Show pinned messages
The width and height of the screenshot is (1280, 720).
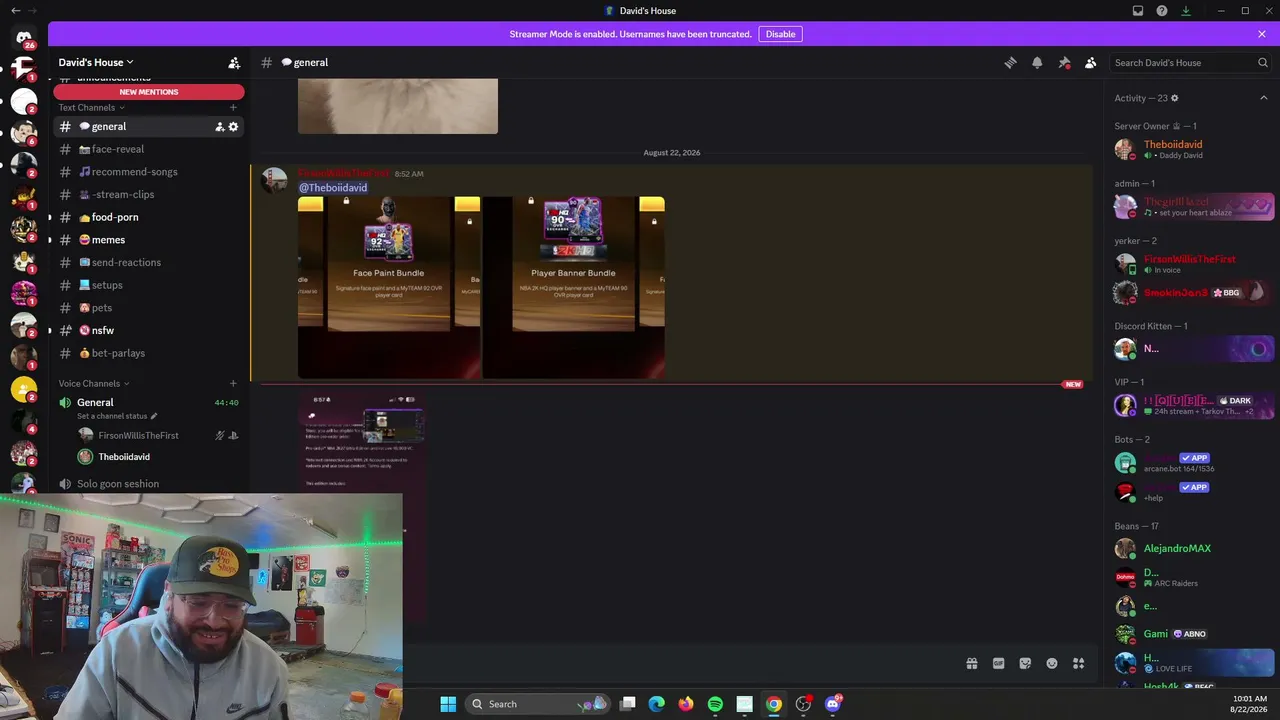coord(1064,62)
